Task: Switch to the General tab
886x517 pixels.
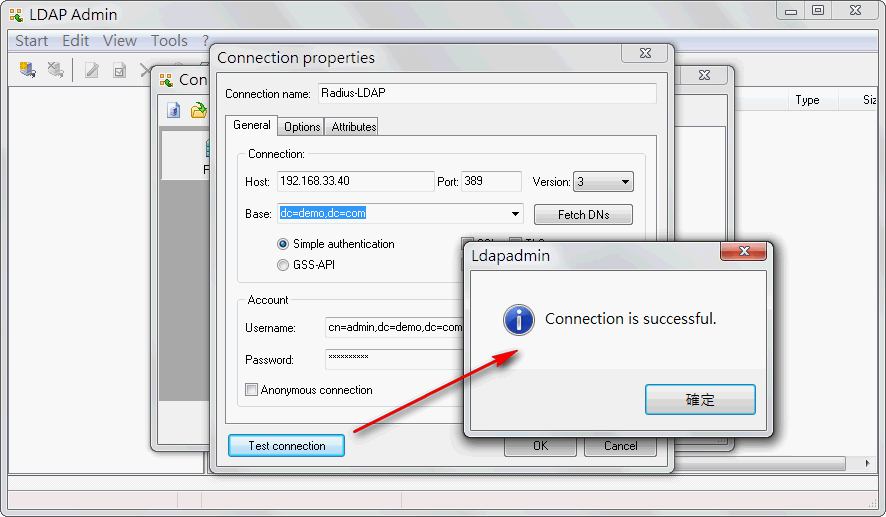Action: pyautogui.click(x=251, y=125)
